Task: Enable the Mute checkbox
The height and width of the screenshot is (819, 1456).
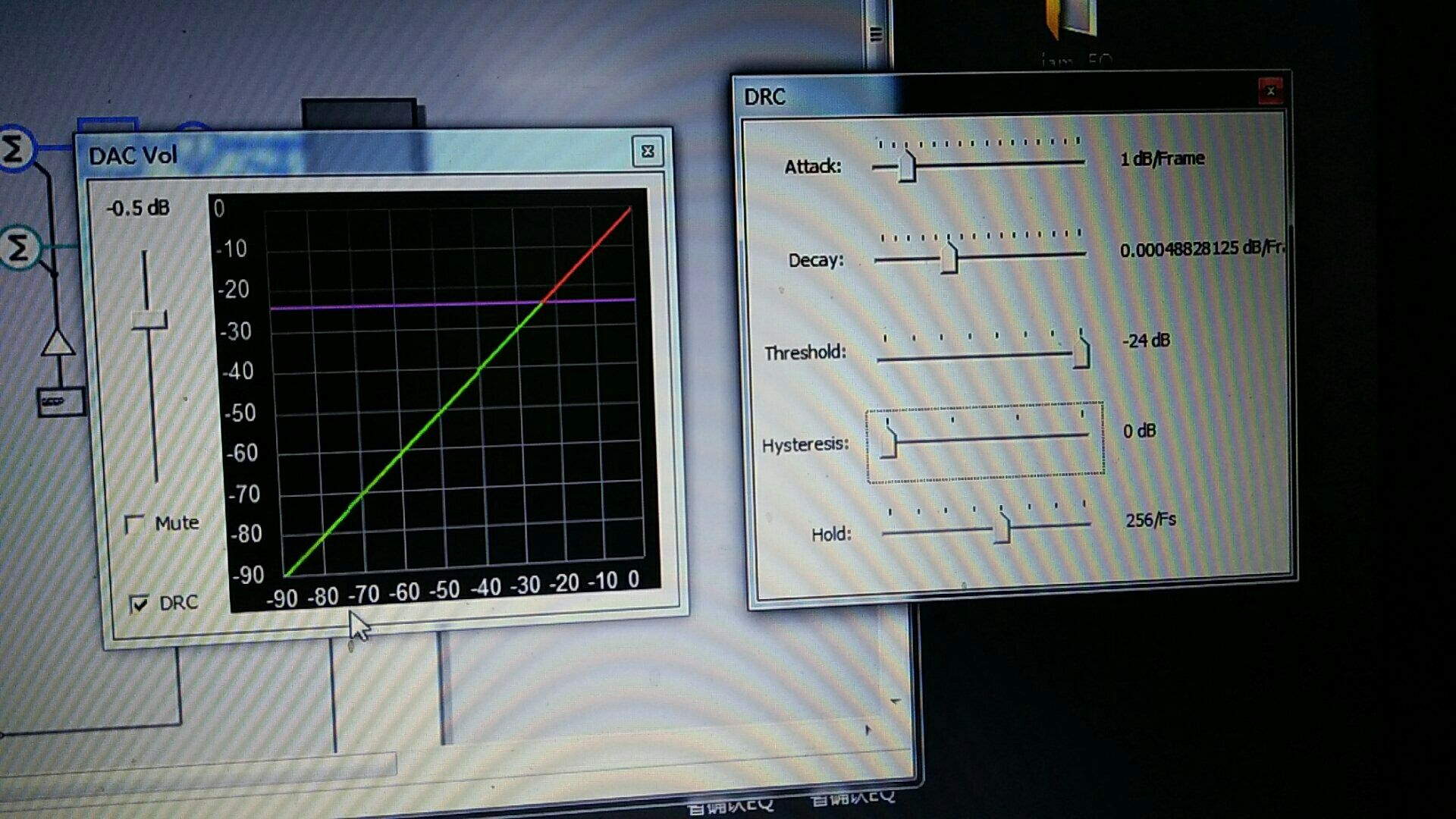Action: 135,523
